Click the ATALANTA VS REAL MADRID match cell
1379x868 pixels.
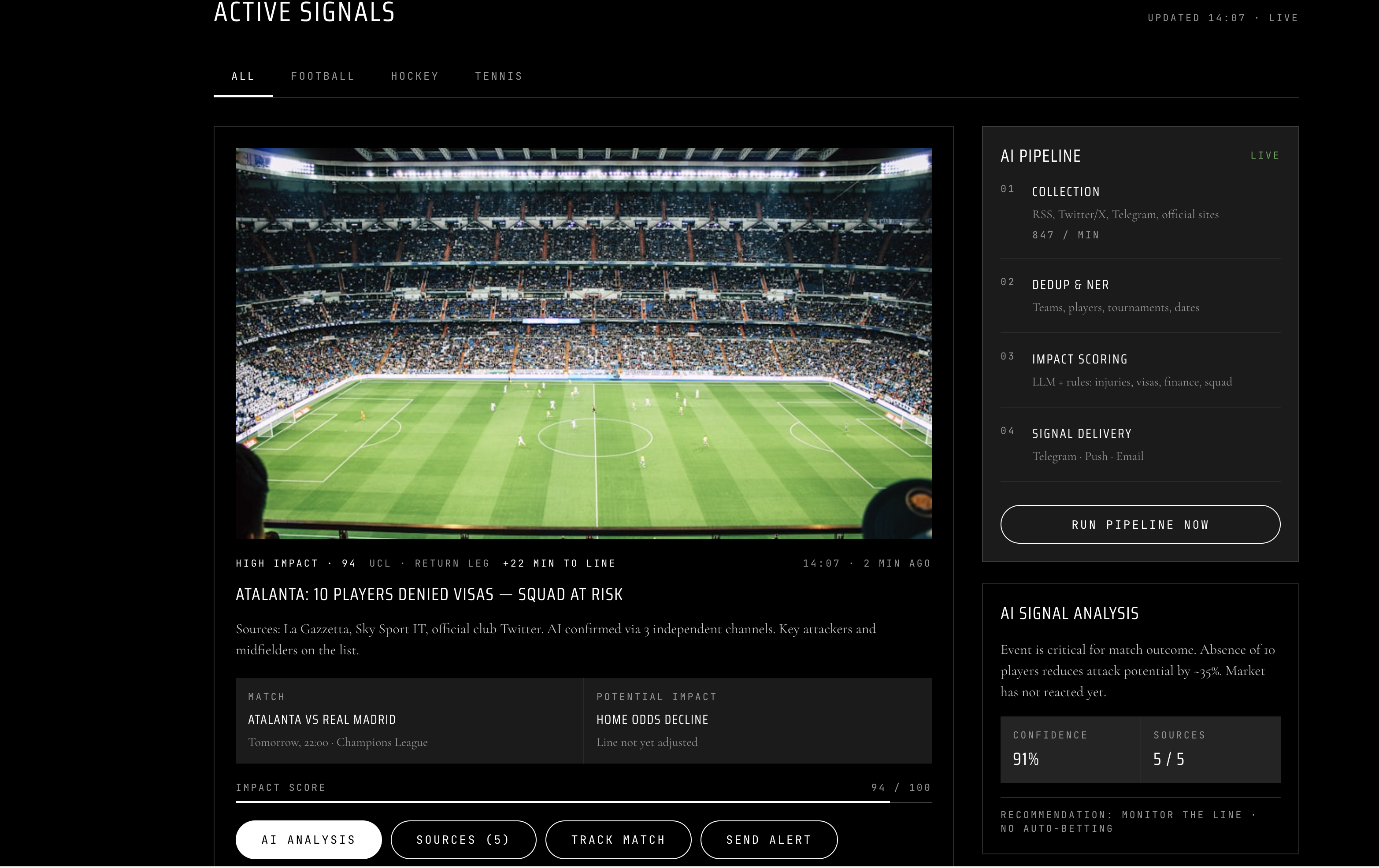[409, 721]
